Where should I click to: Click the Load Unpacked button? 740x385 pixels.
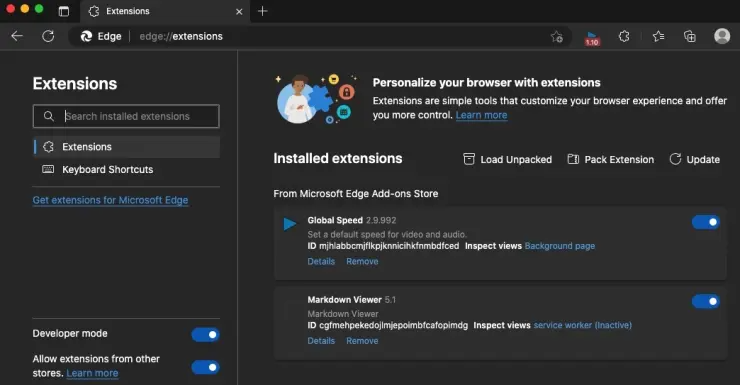[x=507, y=159]
